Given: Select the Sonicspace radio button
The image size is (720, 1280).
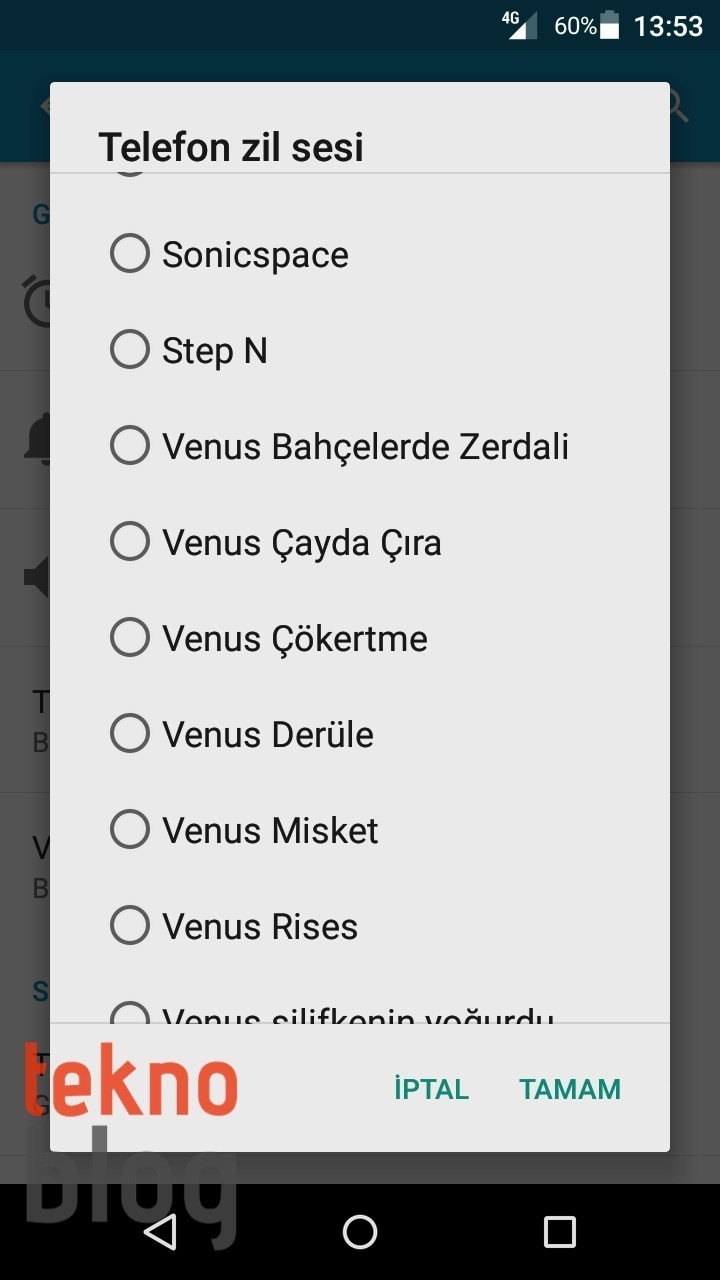Looking at the screenshot, I should [x=130, y=254].
